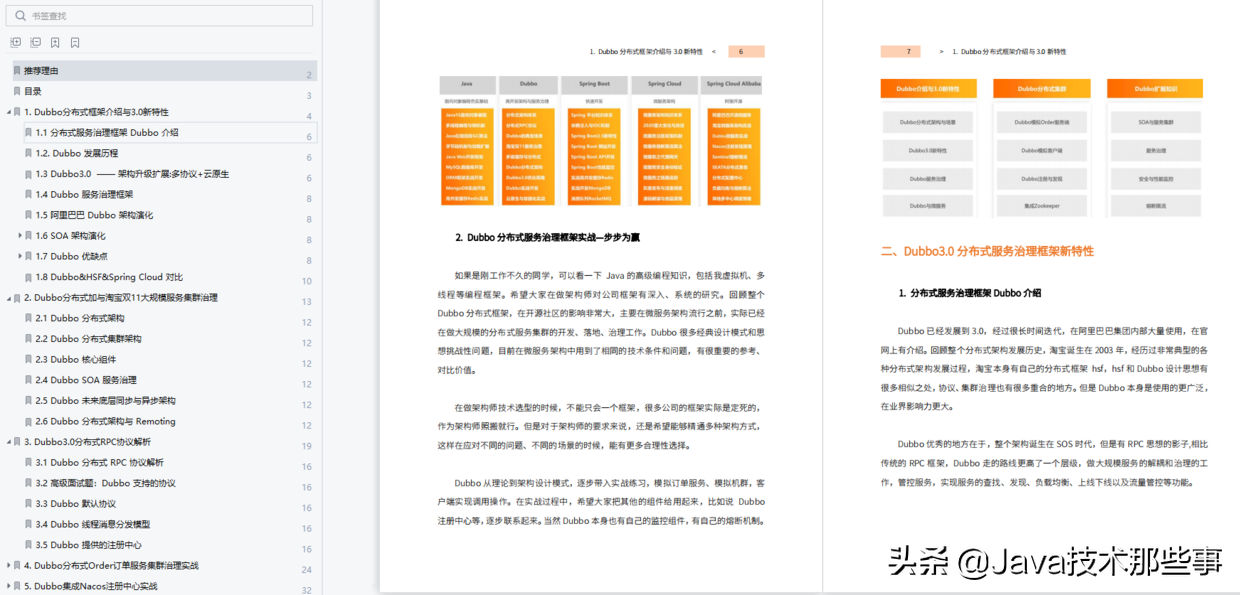Click page number 19 in bookmark list
This screenshot has width=1240, height=595.
click(x=307, y=446)
